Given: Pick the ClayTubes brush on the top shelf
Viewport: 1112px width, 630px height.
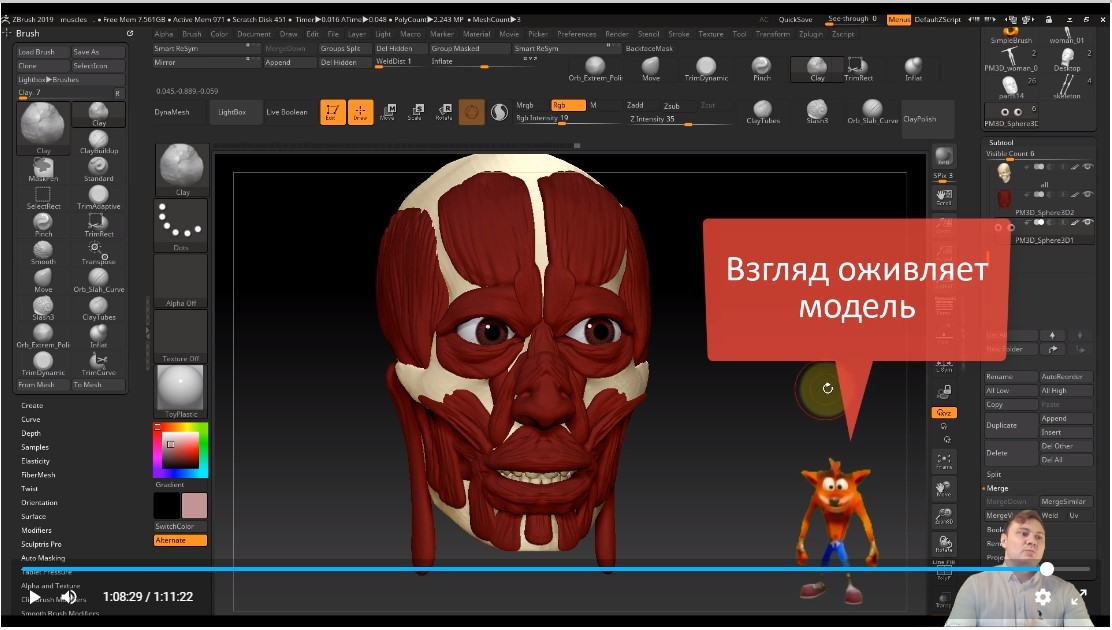Looking at the screenshot, I should coord(762,110).
